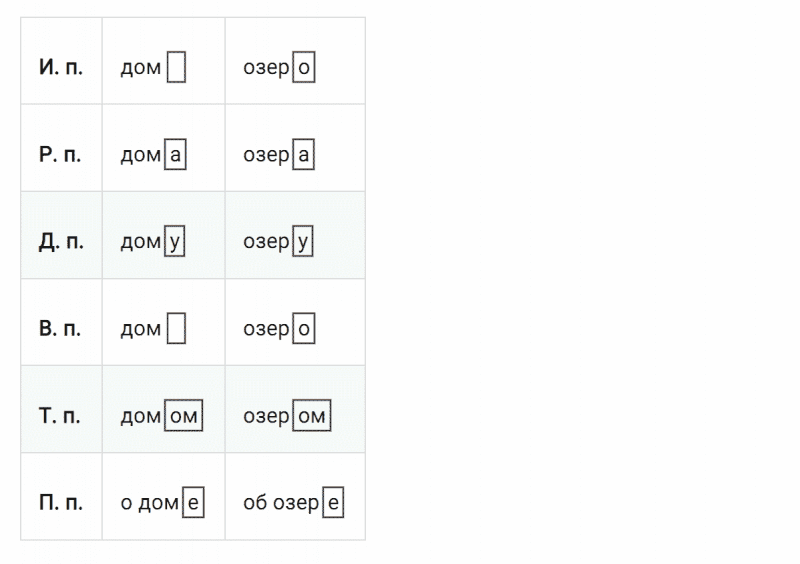Select the "ом" ending box after "озер"

click(x=311, y=416)
